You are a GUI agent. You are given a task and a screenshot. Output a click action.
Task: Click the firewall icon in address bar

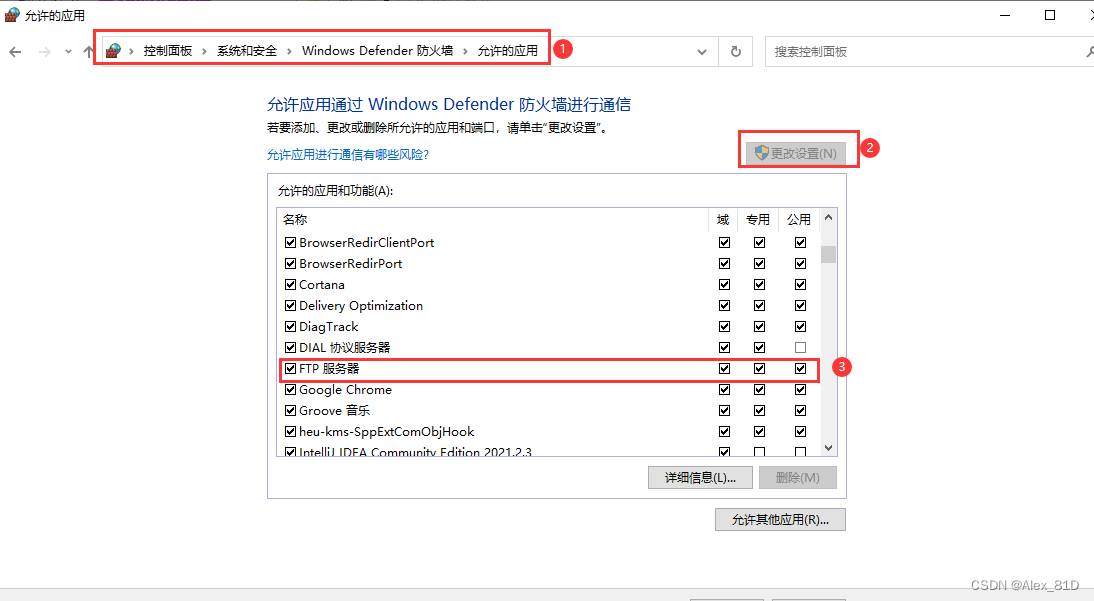coord(113,51)
